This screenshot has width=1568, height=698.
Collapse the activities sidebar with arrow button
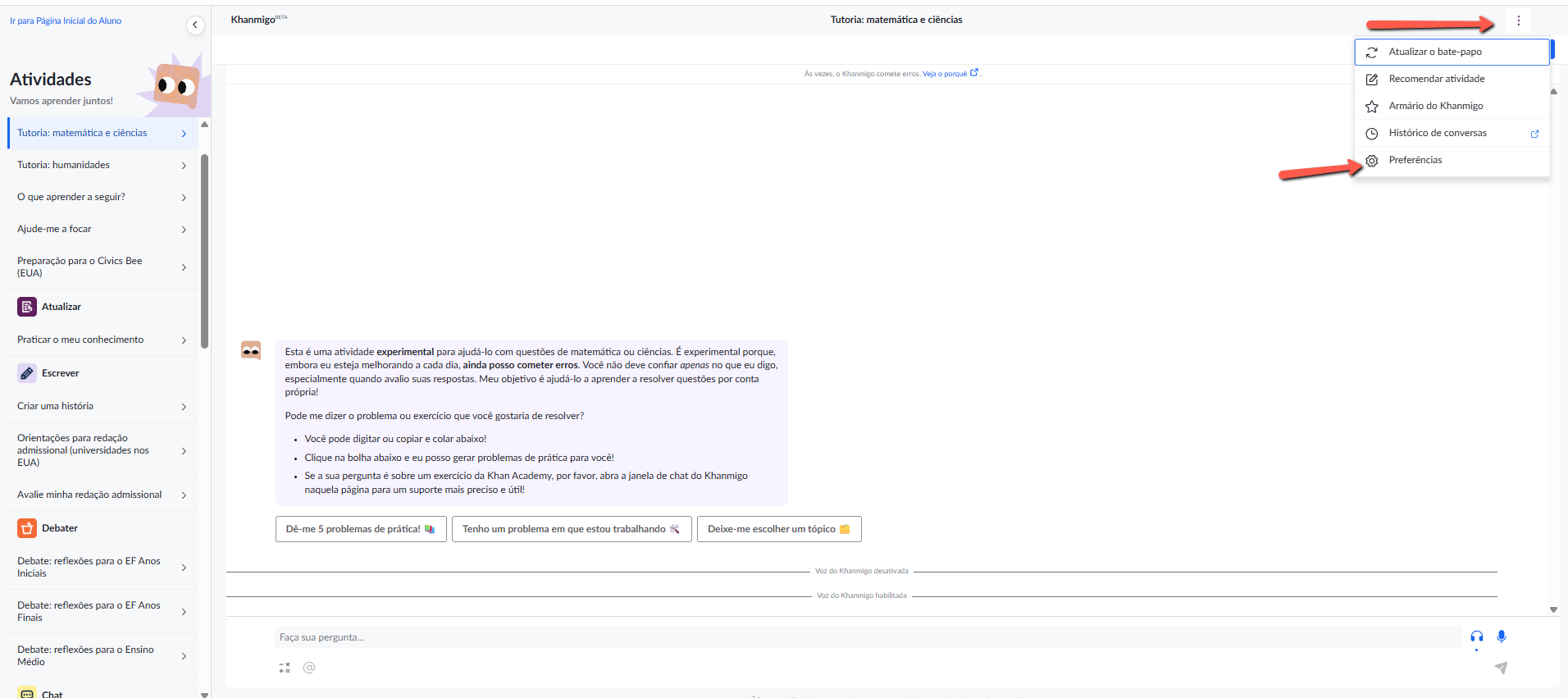(x=195, y=25)
